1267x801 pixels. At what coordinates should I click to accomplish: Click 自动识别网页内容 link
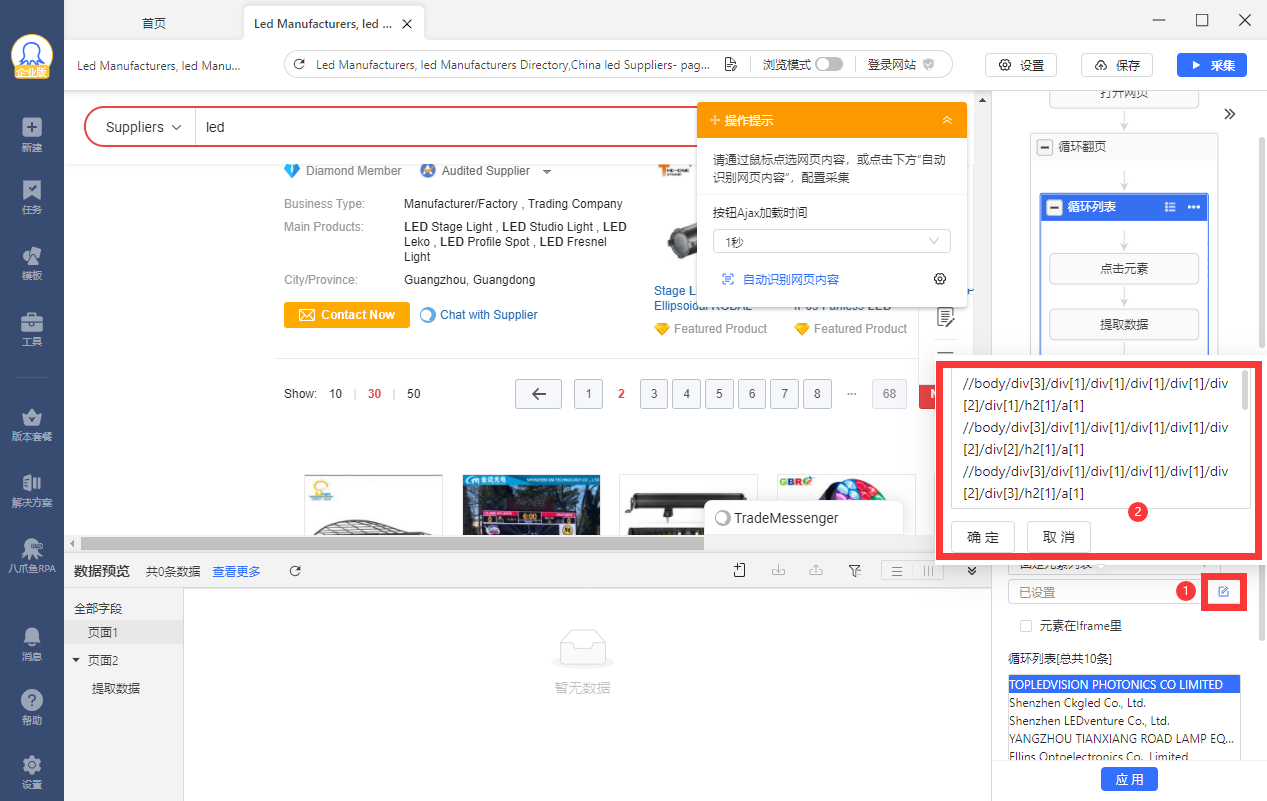coord(791,279)
